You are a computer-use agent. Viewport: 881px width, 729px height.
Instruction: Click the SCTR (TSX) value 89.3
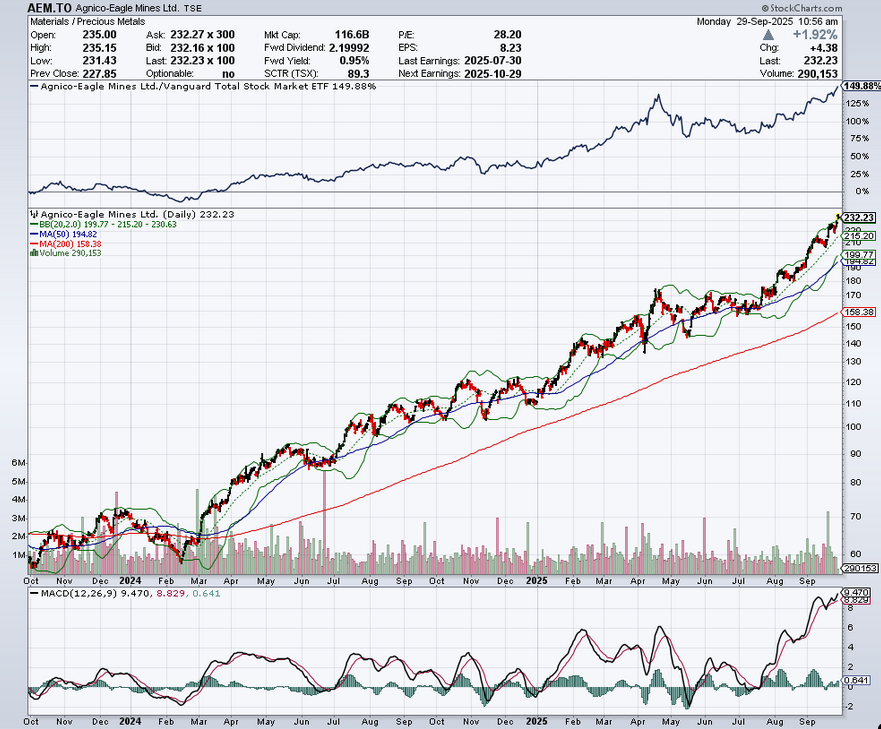pyautogui.click(x=358, y=74)
